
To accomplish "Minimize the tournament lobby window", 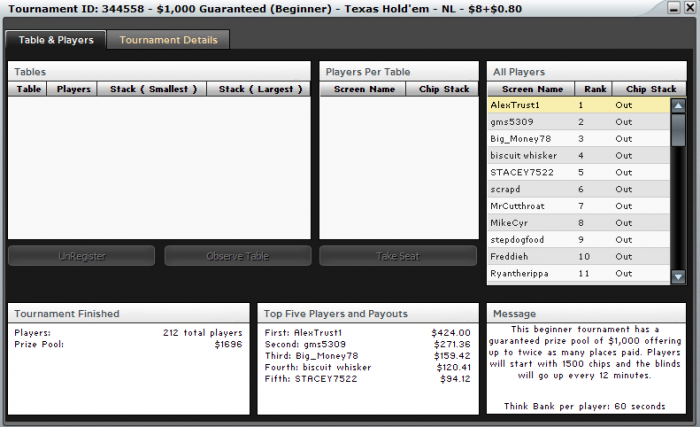I will coord(674,8).
